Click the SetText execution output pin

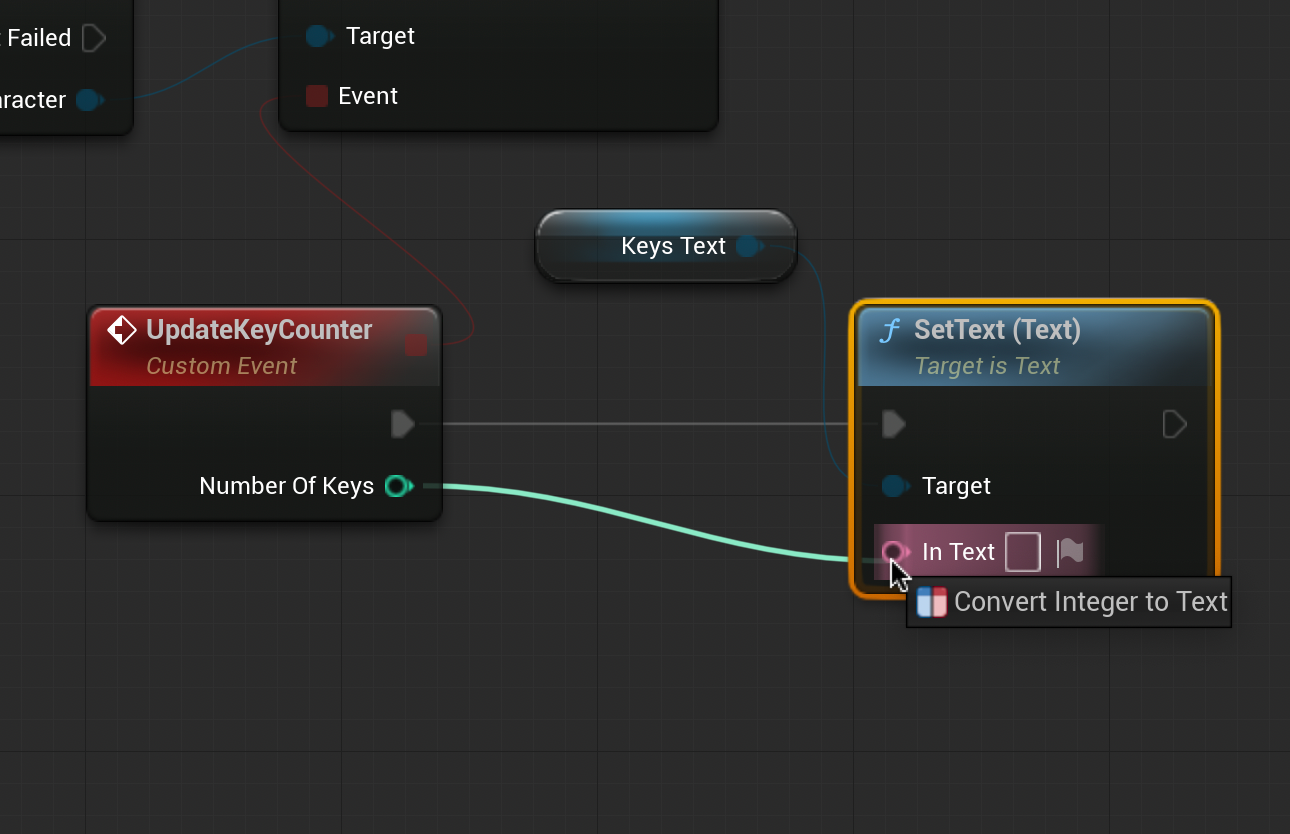1174,424
